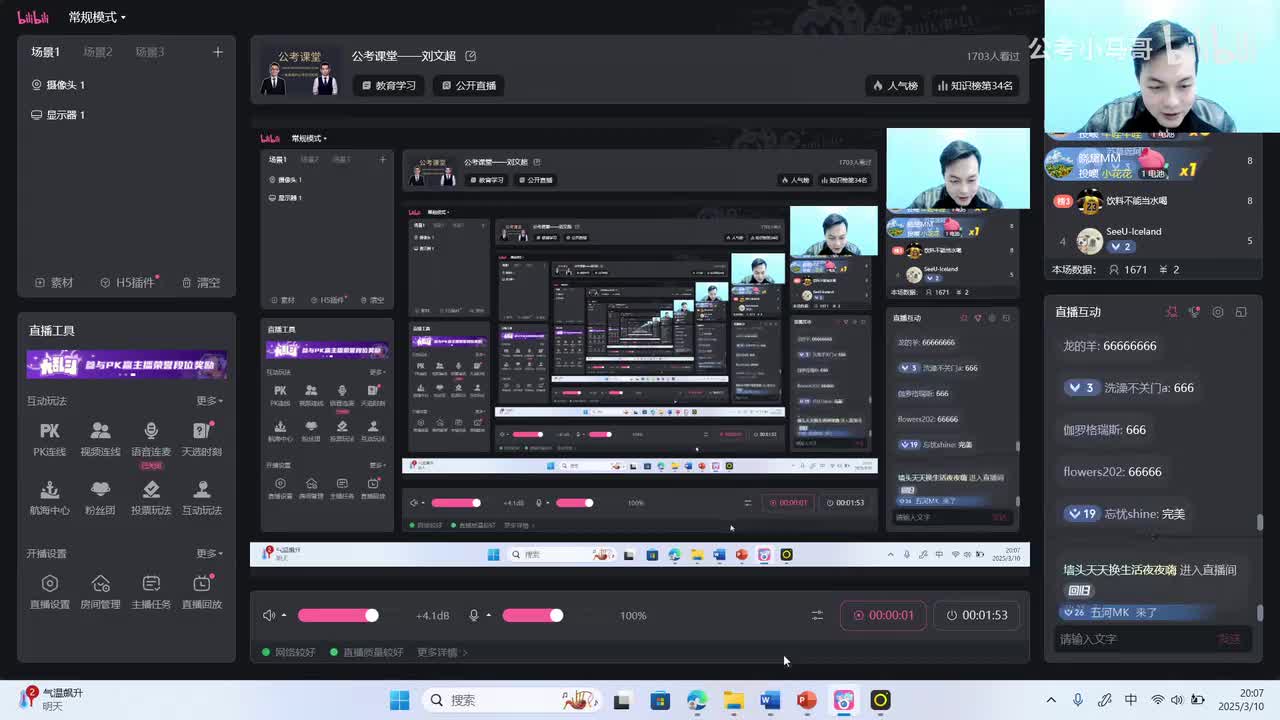The width and height of the screenshot is (1280, 720).
Task: Click 直播互动 chat scrollbar
Action: pos(1260,523)
